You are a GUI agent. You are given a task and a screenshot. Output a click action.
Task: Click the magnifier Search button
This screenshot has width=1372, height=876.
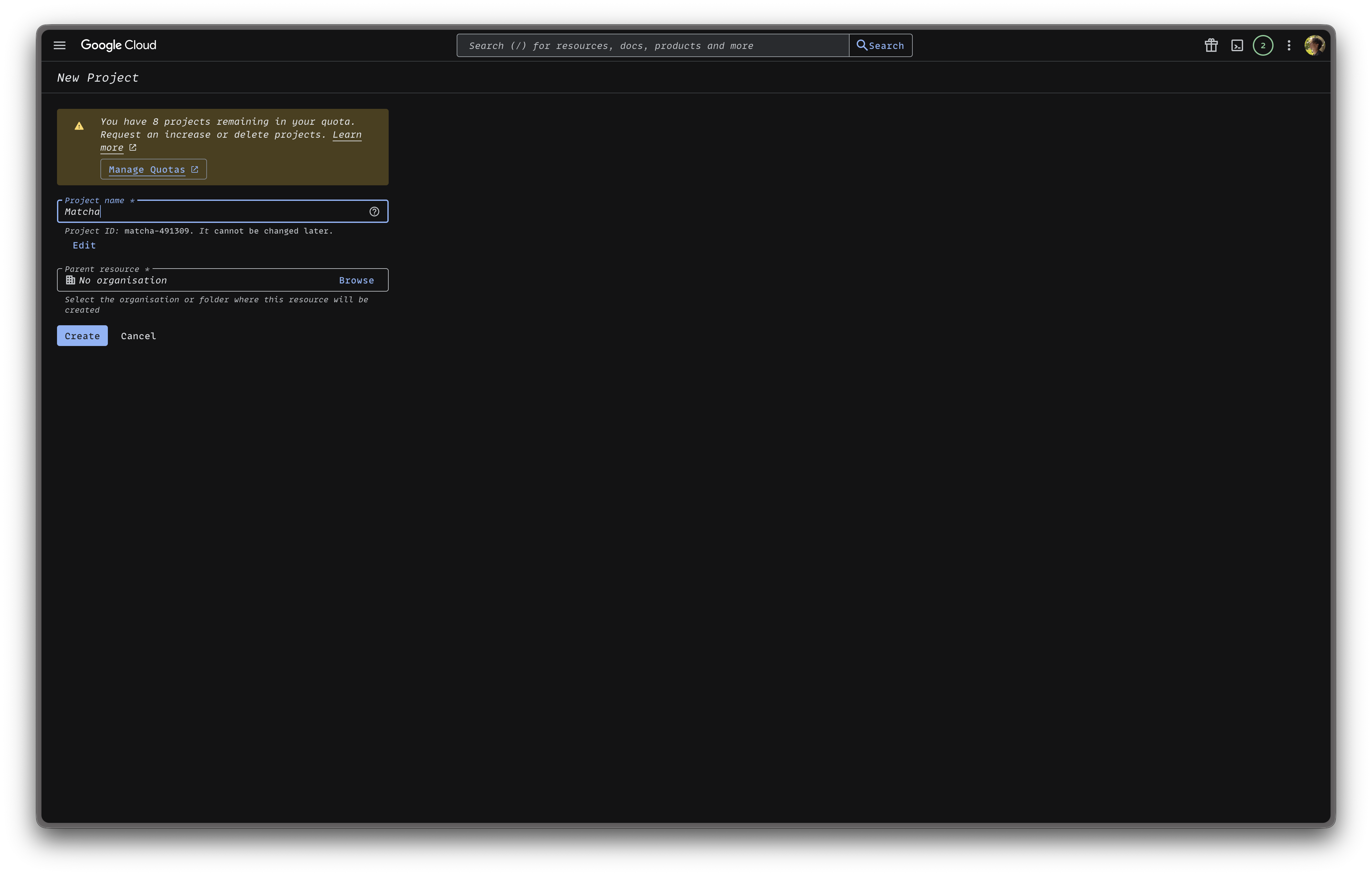pyautogui.click(x=880, y=45)
